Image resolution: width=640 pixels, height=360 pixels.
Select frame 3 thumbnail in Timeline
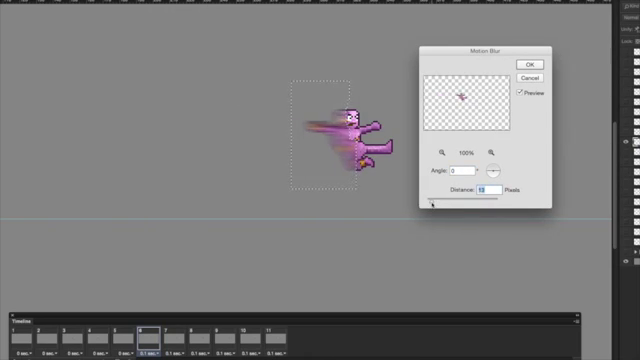click(72, 338)
